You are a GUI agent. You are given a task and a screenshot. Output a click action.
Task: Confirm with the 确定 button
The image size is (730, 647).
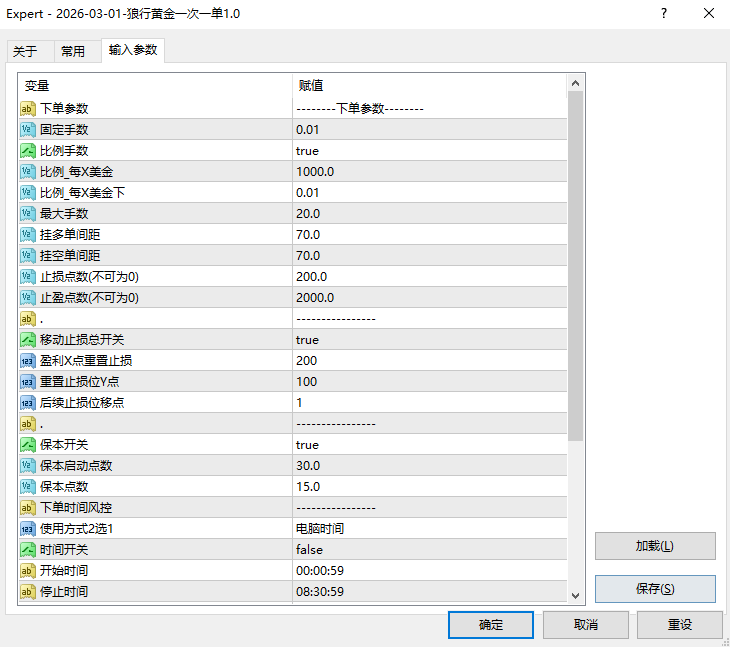point(491,625)
